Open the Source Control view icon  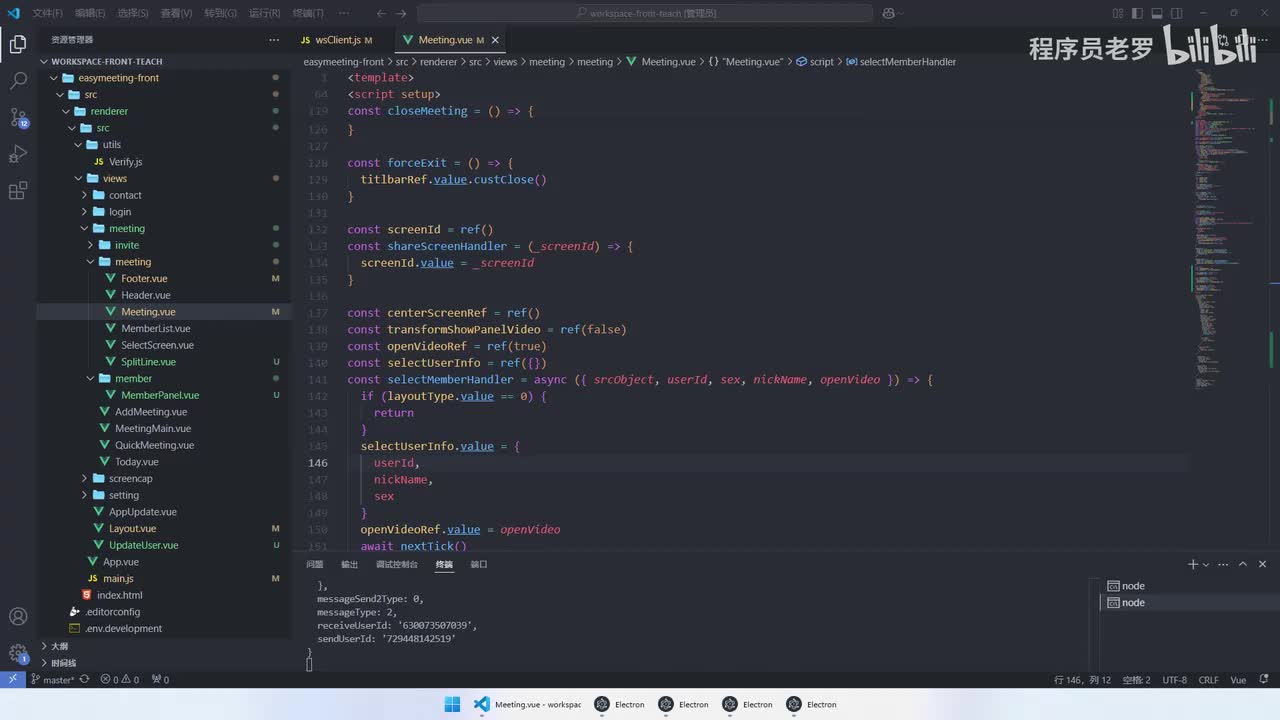coord(18,118)
